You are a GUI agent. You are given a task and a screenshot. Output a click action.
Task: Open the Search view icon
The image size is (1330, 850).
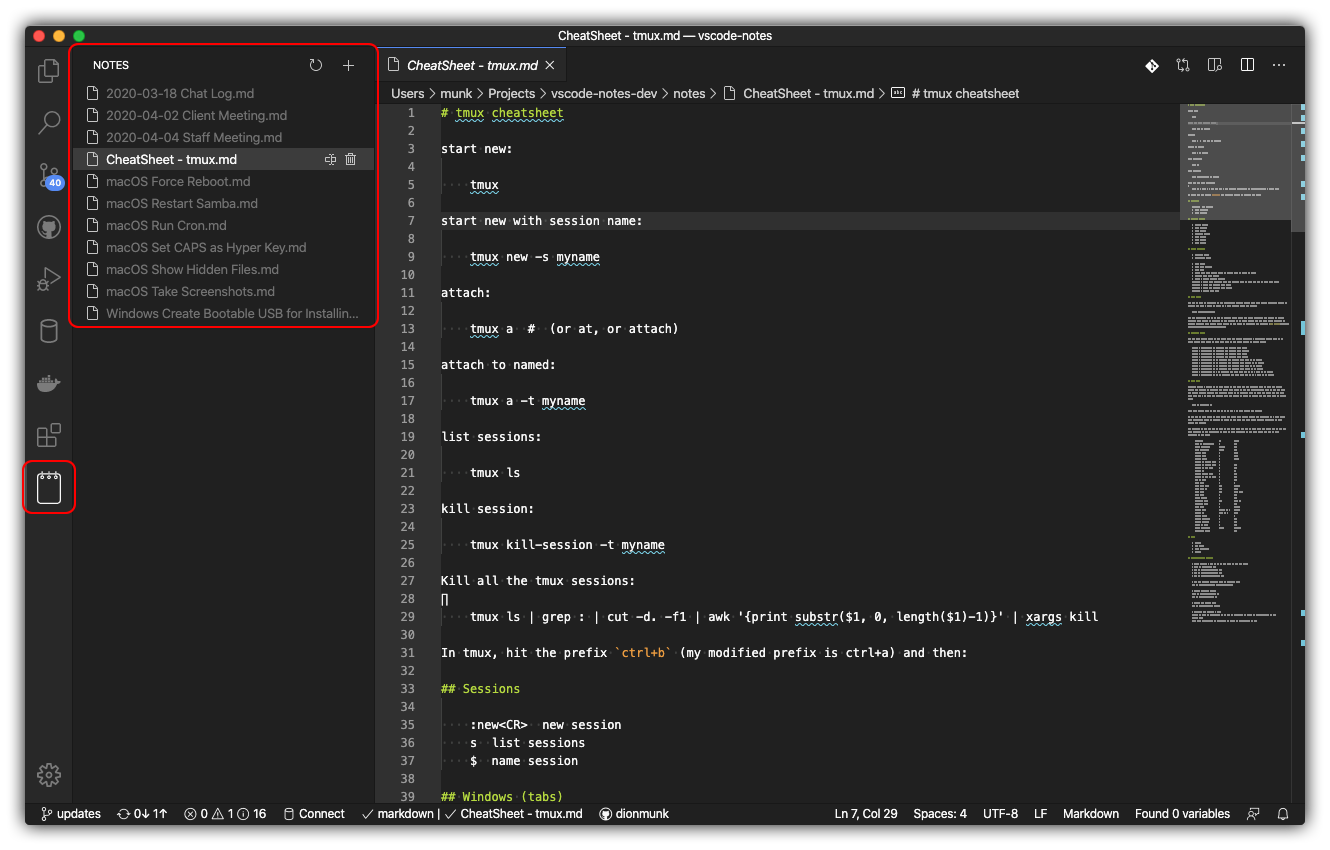click(x=48, y=123)
